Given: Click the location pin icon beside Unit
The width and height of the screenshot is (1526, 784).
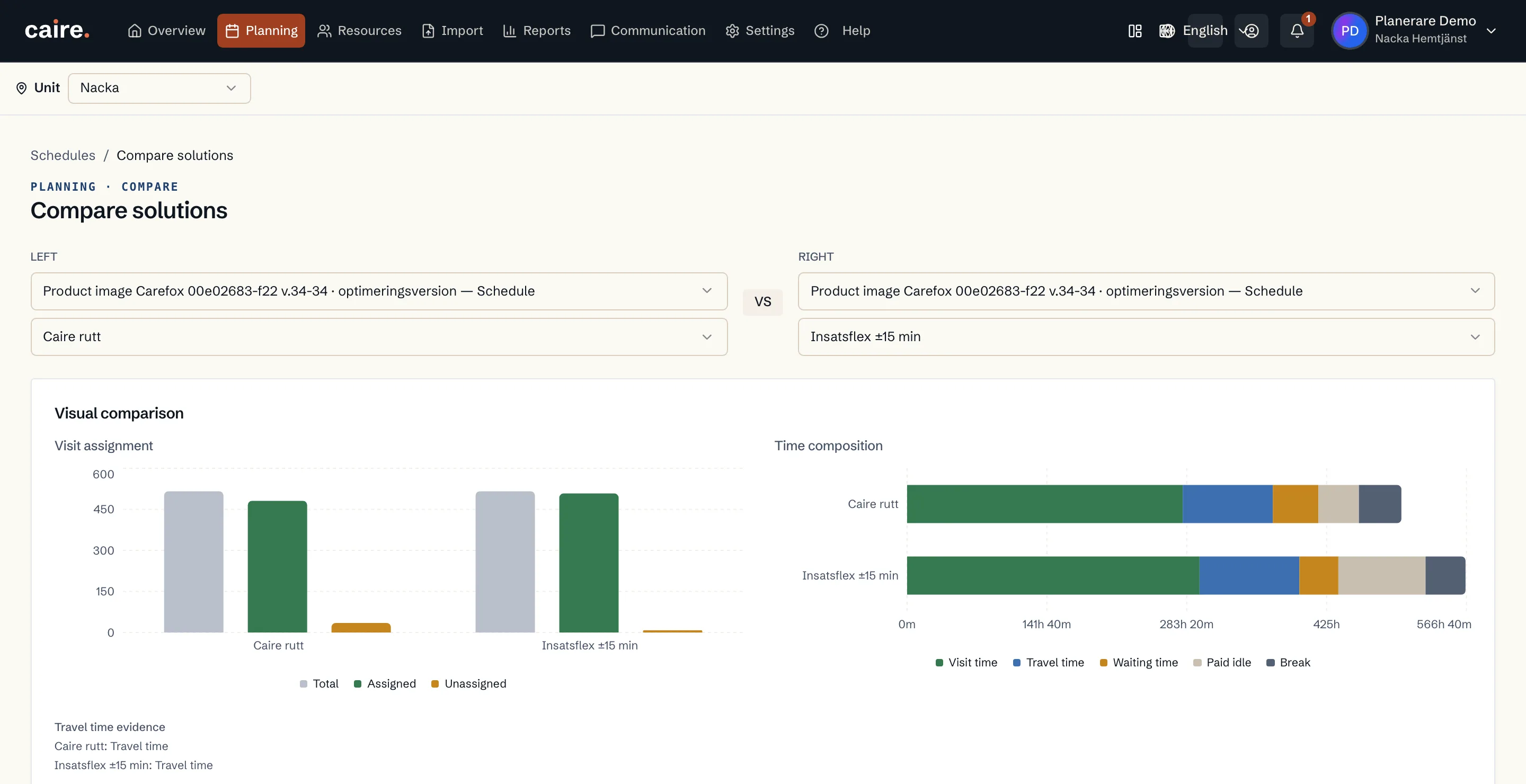Looking at the screenshot, I should point(21,88).
